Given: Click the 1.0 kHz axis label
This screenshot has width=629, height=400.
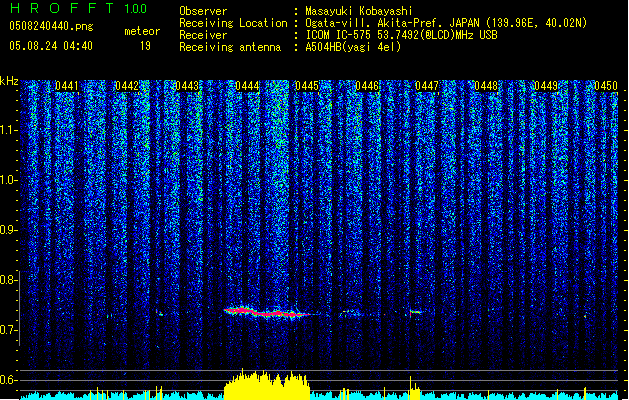Looking at the screenshot, I should 9,180.
